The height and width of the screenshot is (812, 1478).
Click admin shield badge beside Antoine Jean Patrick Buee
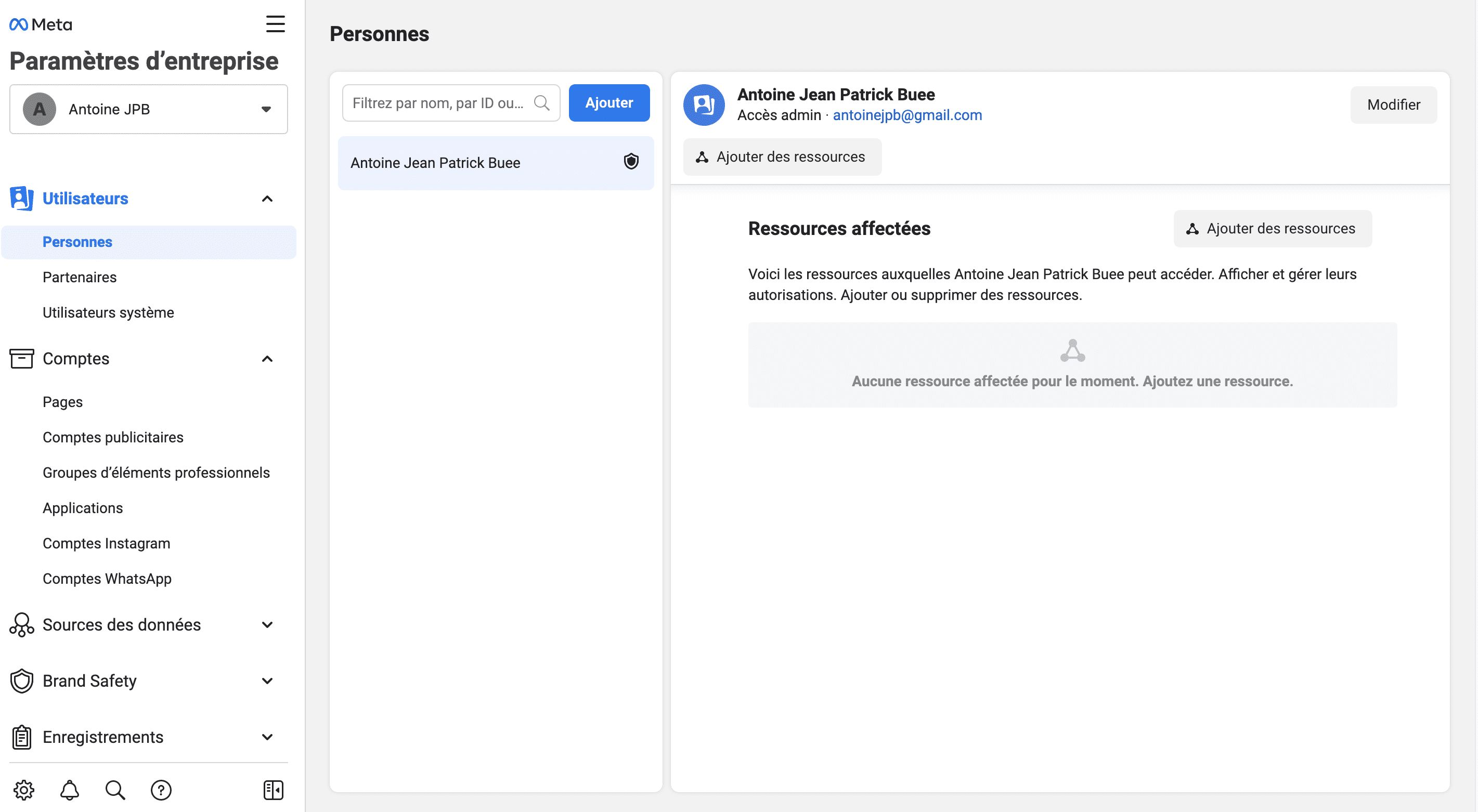click(x=631, y=162)
